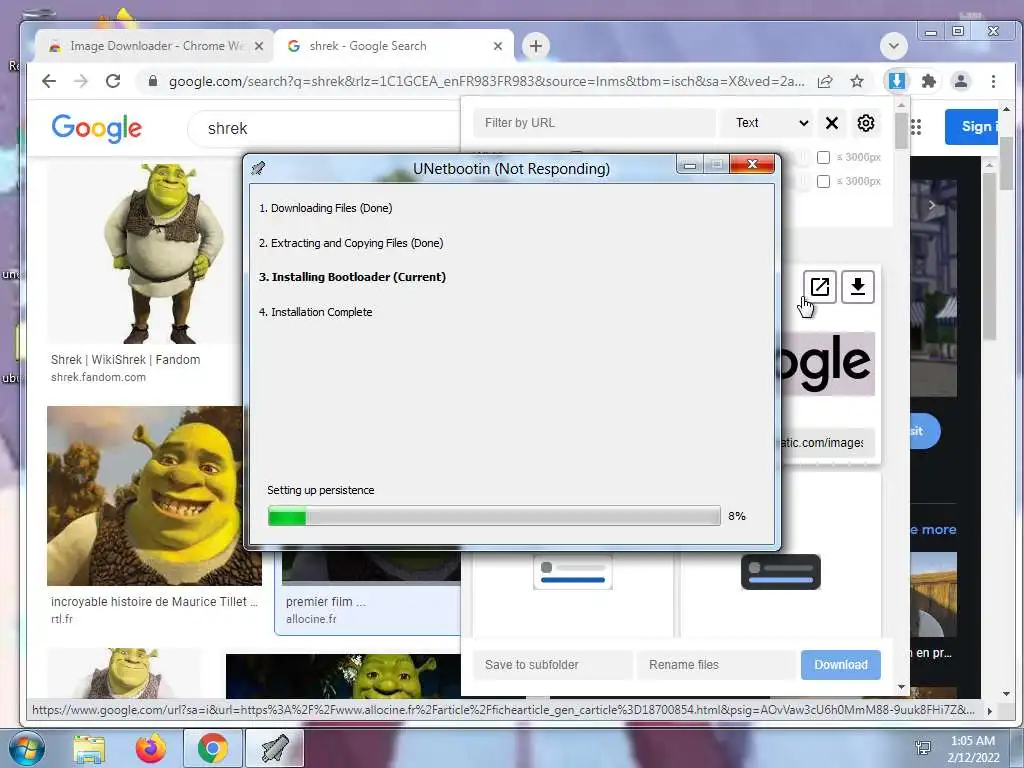Image resolution: width=1024 pixels, height=768 pixels.
Task: Open the rtl.fr Maurice Tillet result
Action: (x=154, y=601)
